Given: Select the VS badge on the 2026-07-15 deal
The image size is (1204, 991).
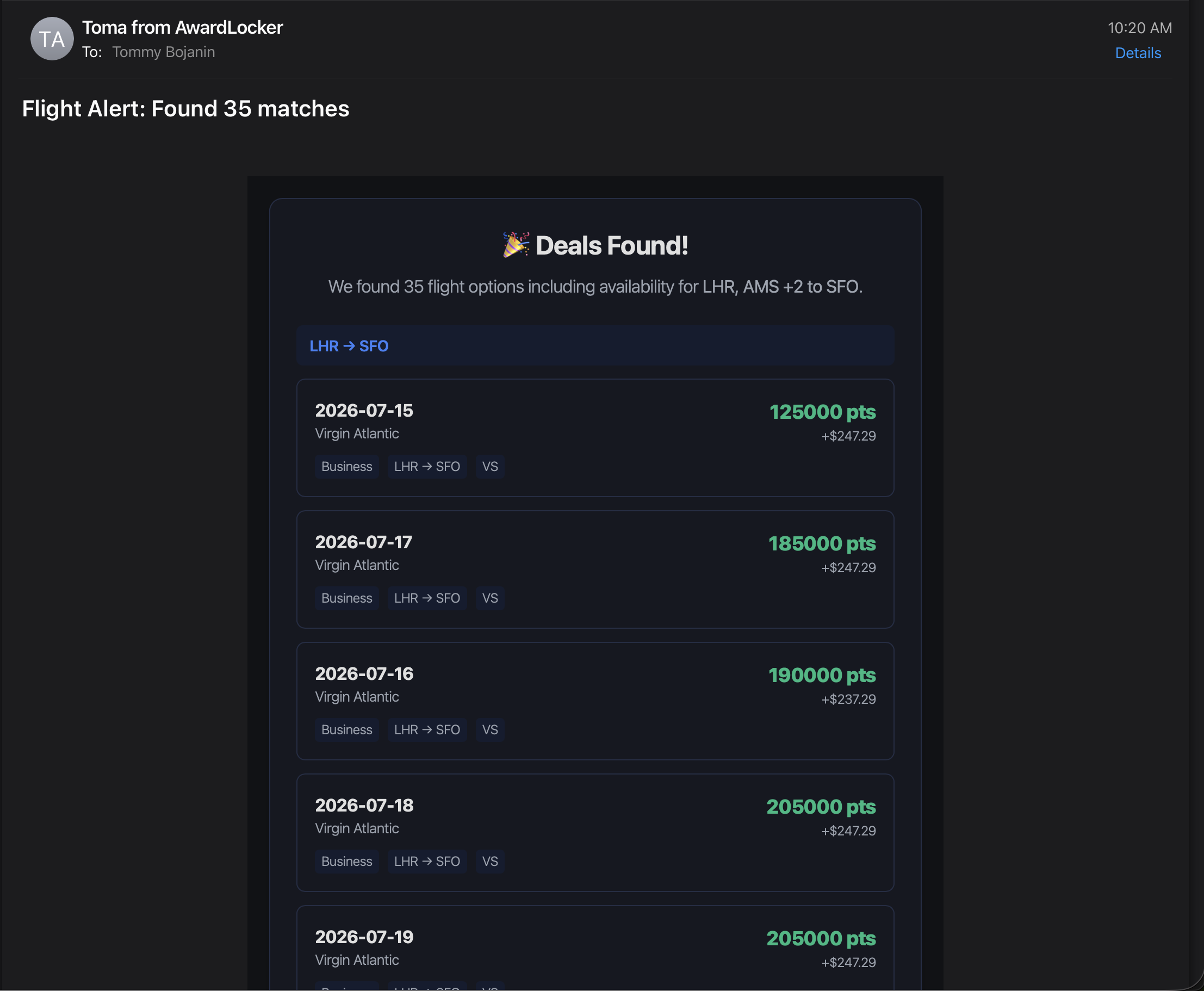Looking at the screenshot, I should [489, 466].
